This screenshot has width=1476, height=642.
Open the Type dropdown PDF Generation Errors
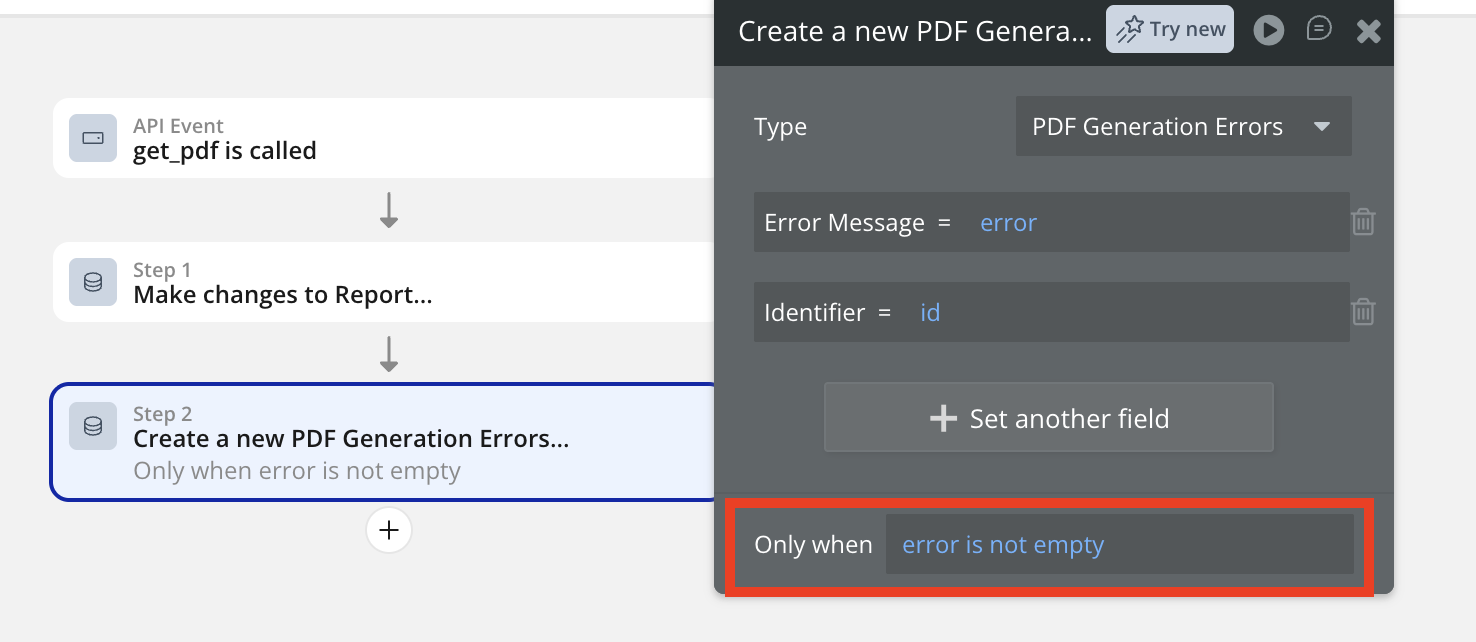pos(1184,126)
